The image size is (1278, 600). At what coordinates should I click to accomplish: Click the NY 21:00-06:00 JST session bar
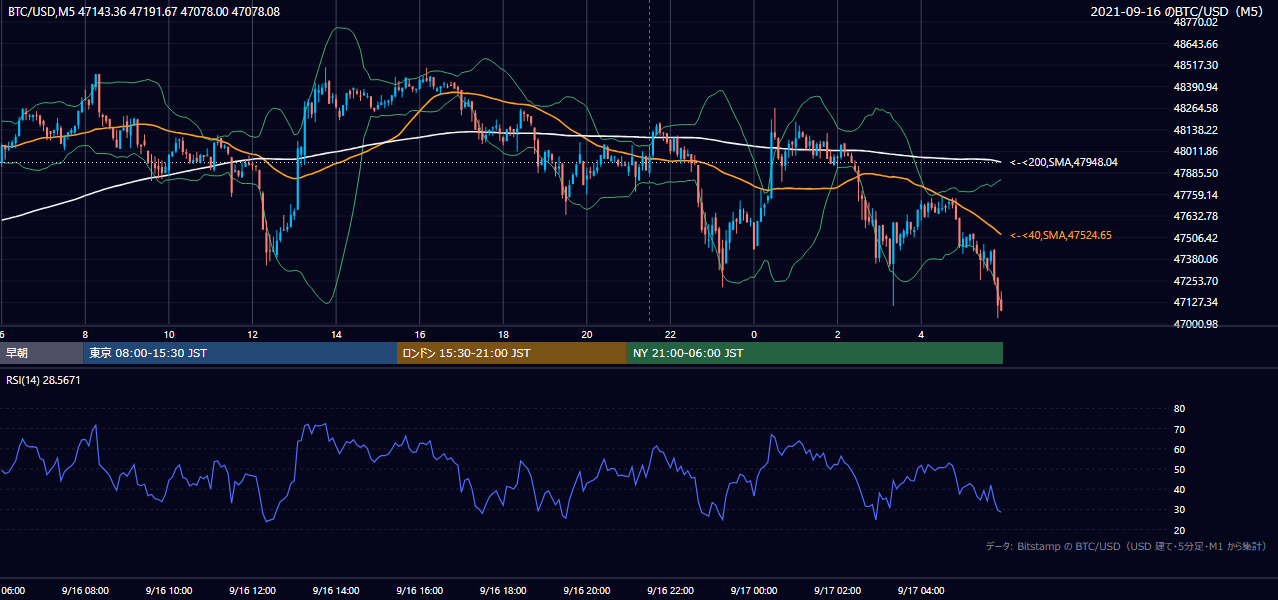click(815, 353)
